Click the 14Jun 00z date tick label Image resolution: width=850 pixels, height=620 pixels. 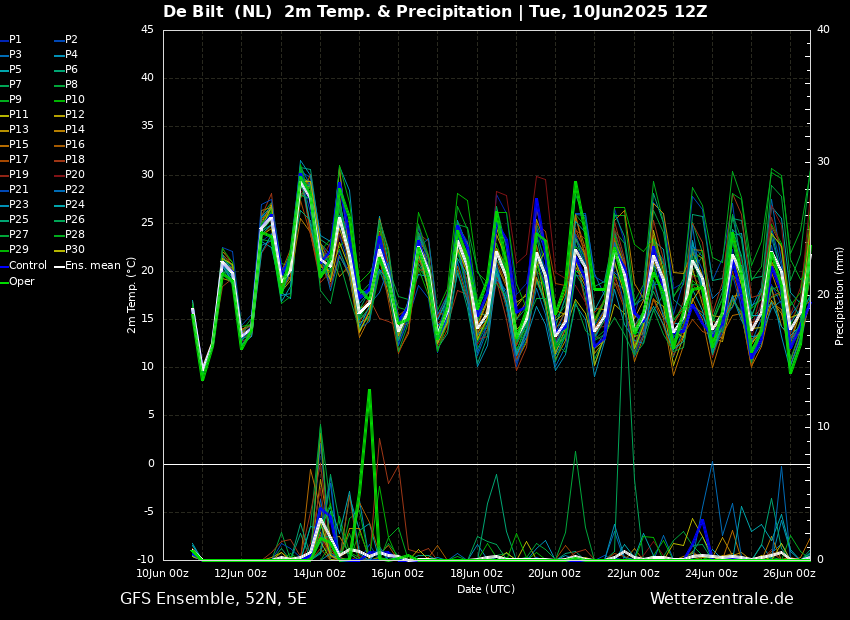[319, 574]
